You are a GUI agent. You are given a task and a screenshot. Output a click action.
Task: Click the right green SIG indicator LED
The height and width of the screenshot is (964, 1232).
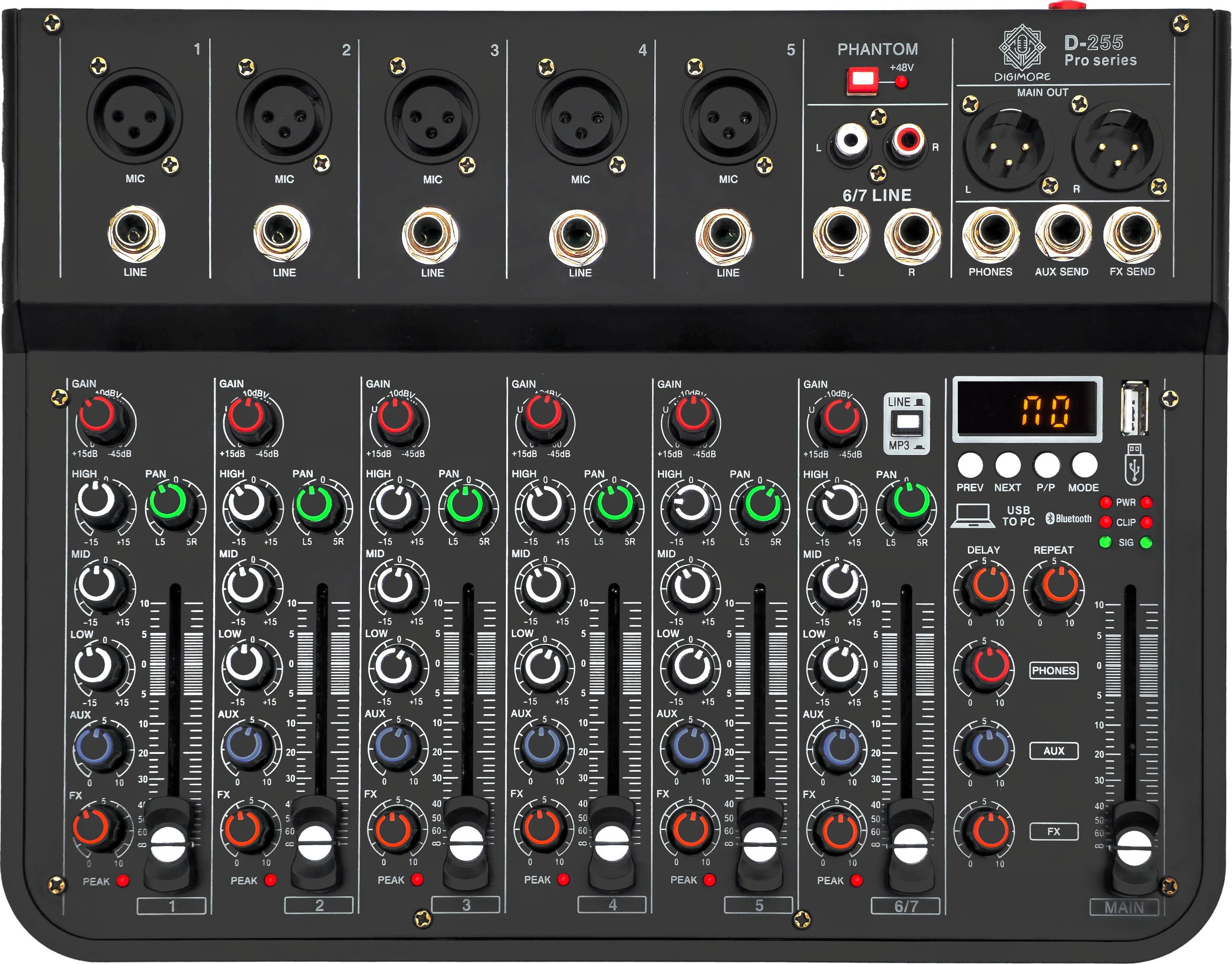tap(1146, 542)
